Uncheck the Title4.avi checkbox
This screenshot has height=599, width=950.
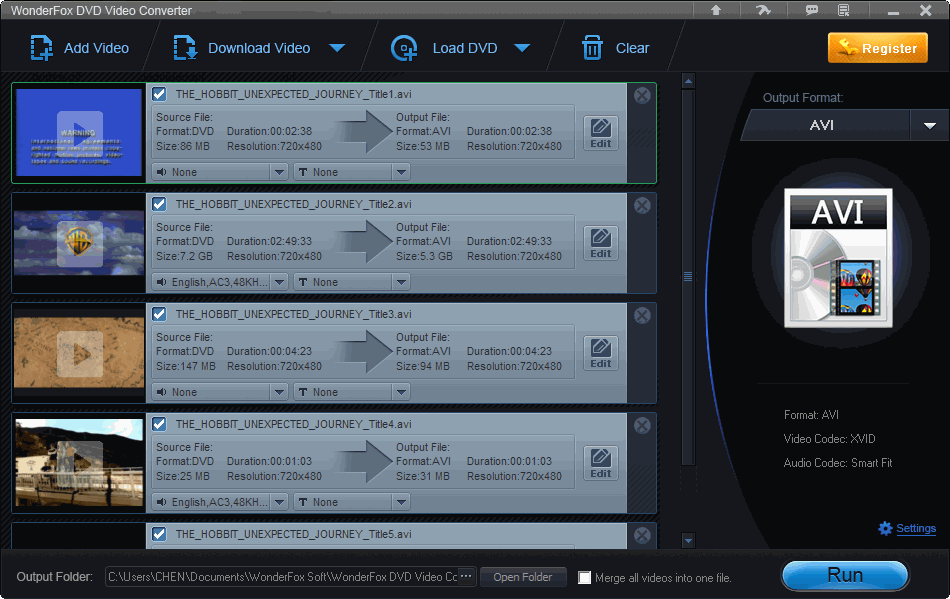[x=159, y=424]
